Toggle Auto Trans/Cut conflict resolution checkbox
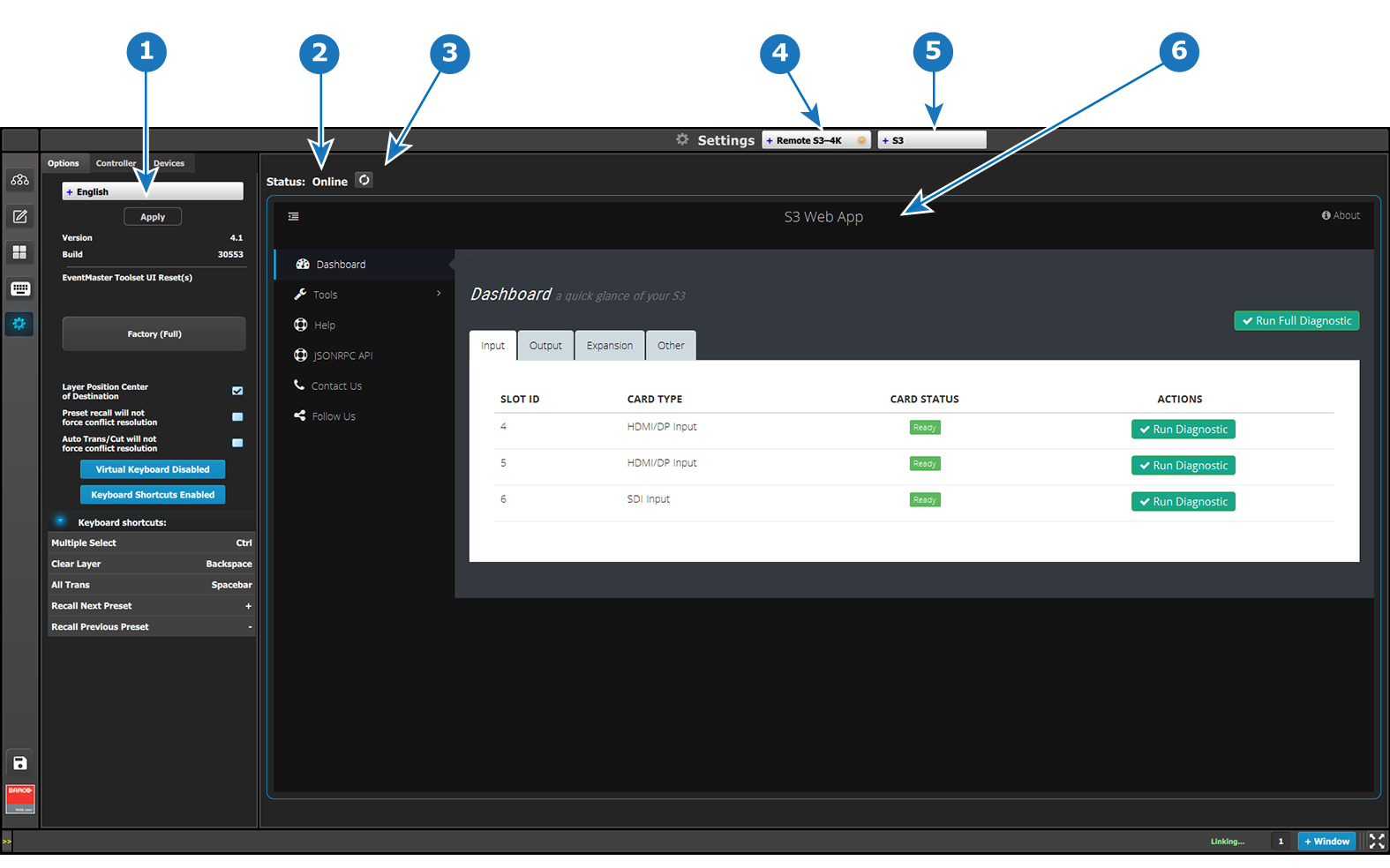Screen dimensions: 1390x868 (x=237, y=443)
